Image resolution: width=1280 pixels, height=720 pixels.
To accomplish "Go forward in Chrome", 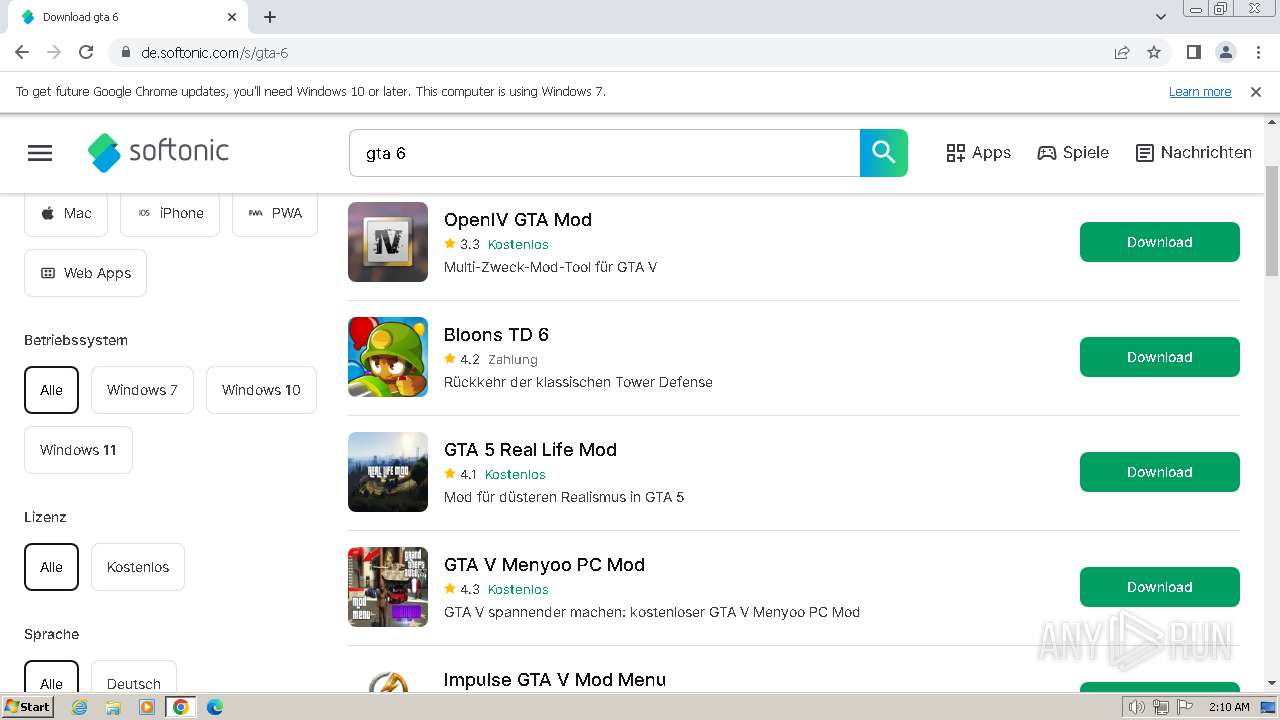I will point(54,52).
